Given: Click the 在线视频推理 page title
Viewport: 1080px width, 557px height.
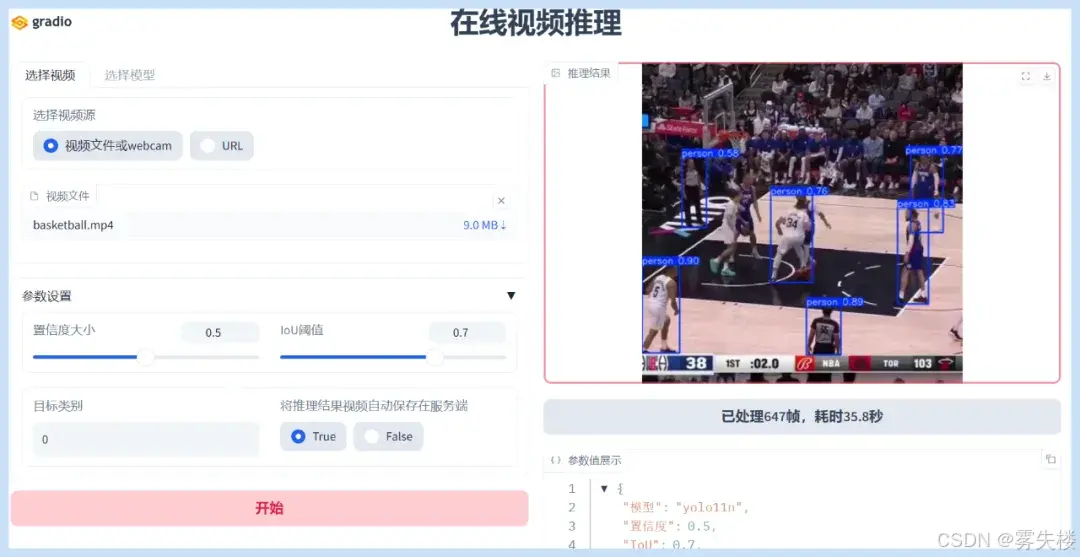Looking at the screenshot, I should 537,23.
